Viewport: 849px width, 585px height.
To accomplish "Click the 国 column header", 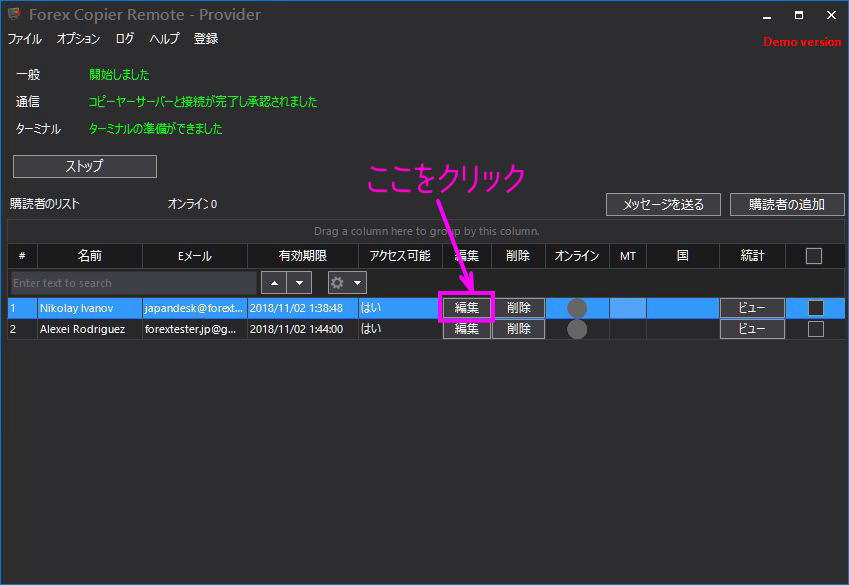I will pyautogui.click(x=683, y=255).
